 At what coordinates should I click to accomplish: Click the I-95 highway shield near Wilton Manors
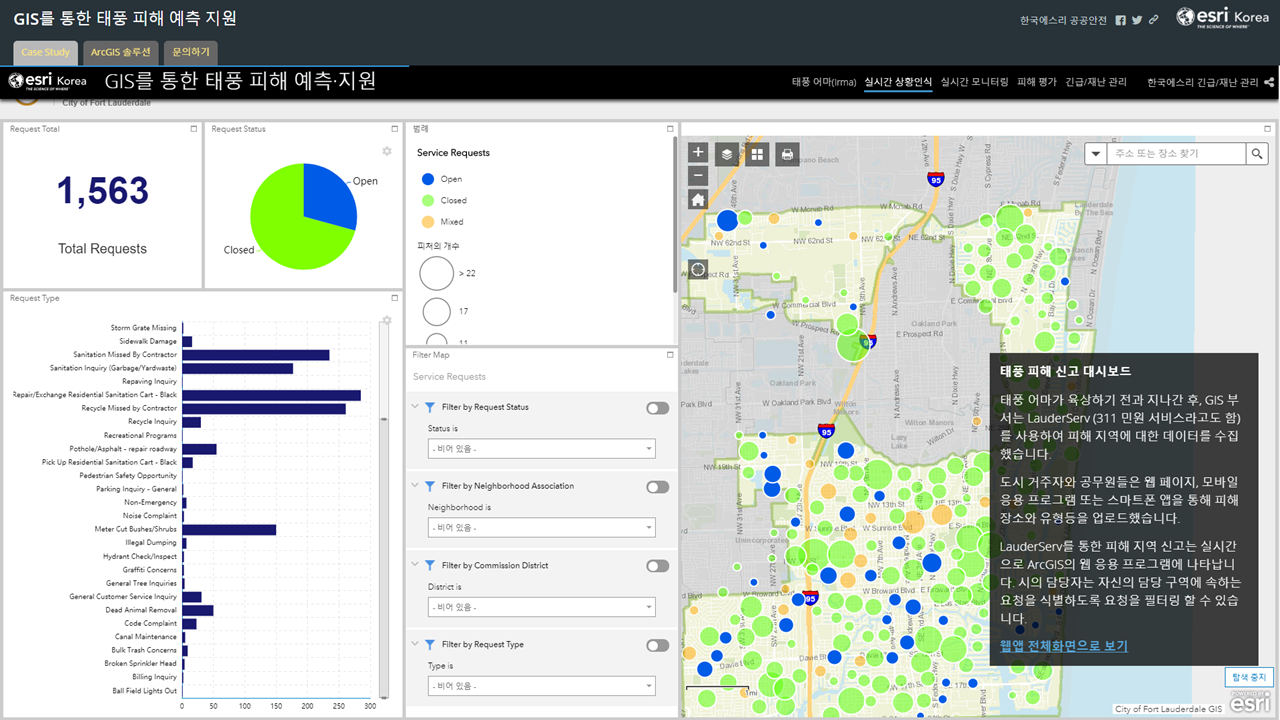pos(826,431)
